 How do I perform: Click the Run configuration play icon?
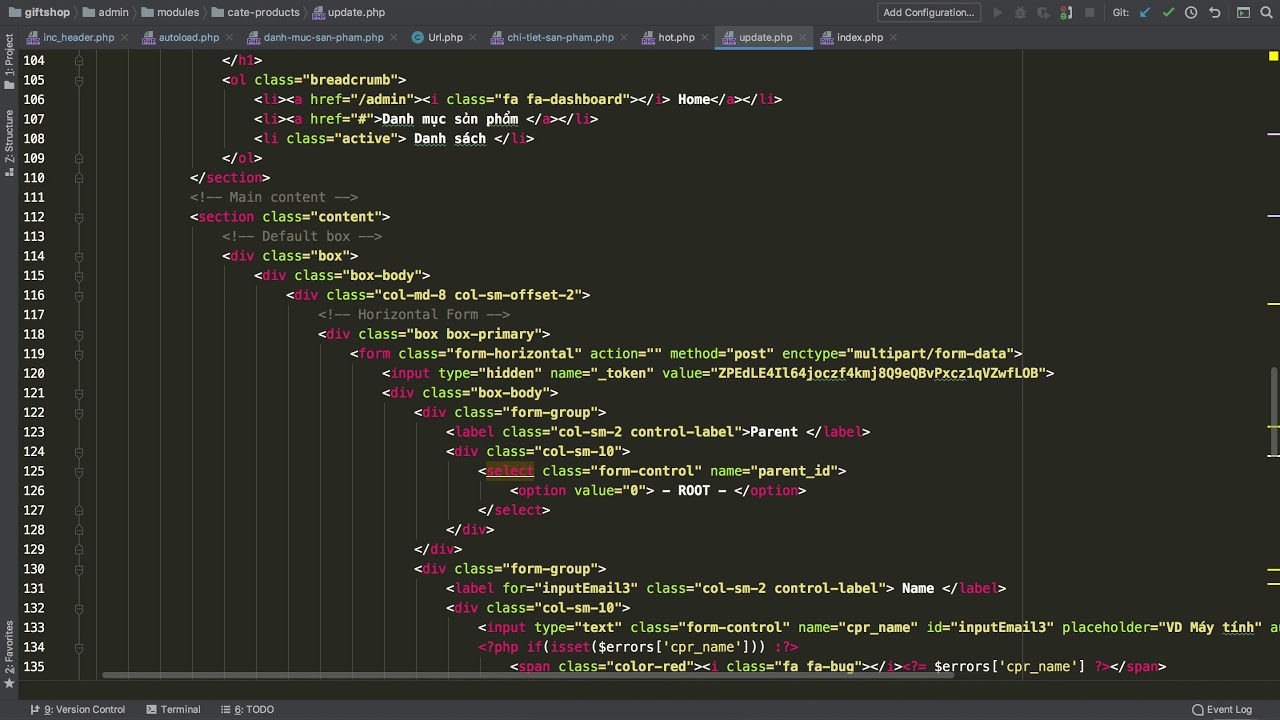[x=997, y=13]
